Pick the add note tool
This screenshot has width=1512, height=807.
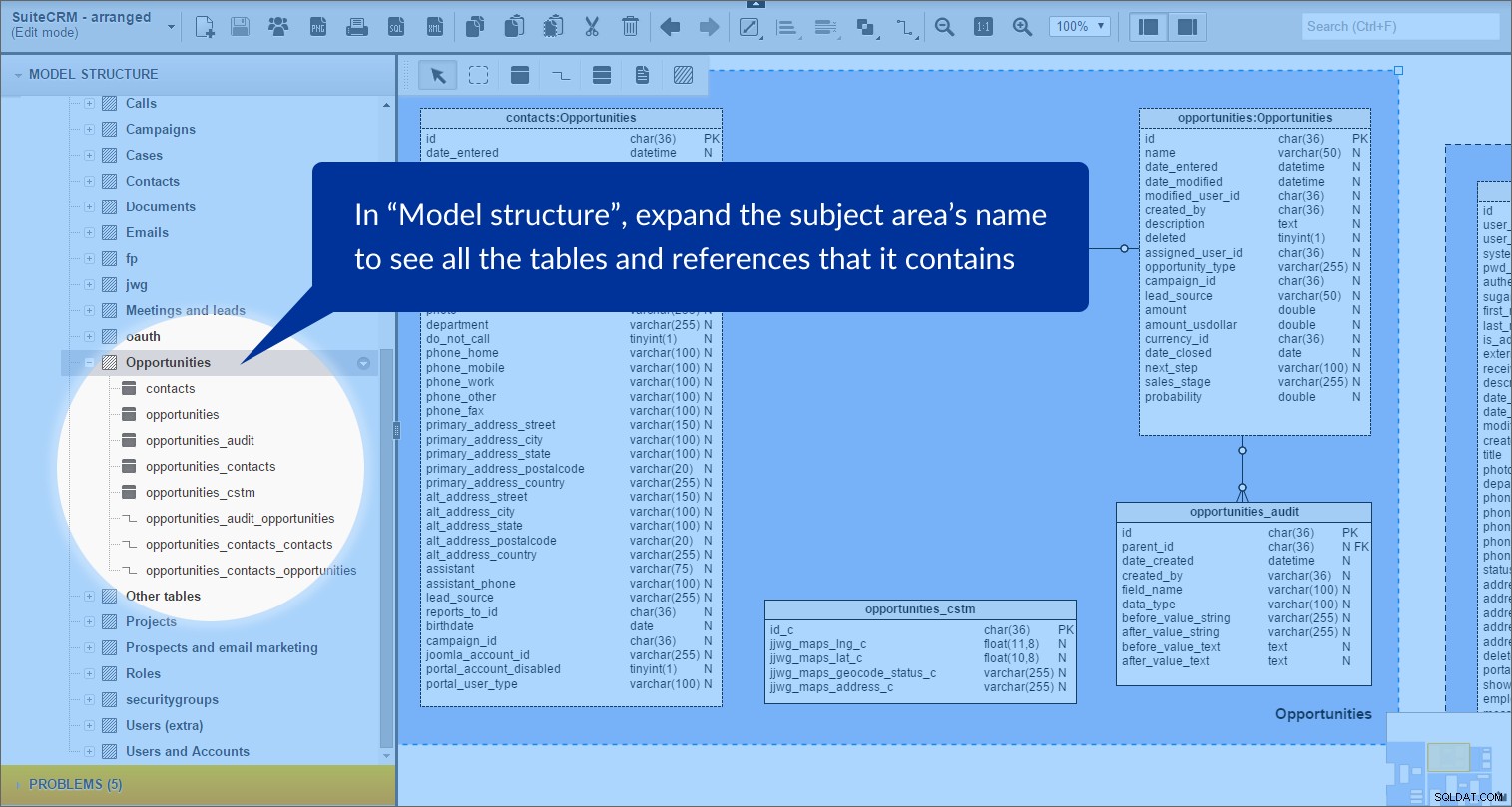[643, 75]
